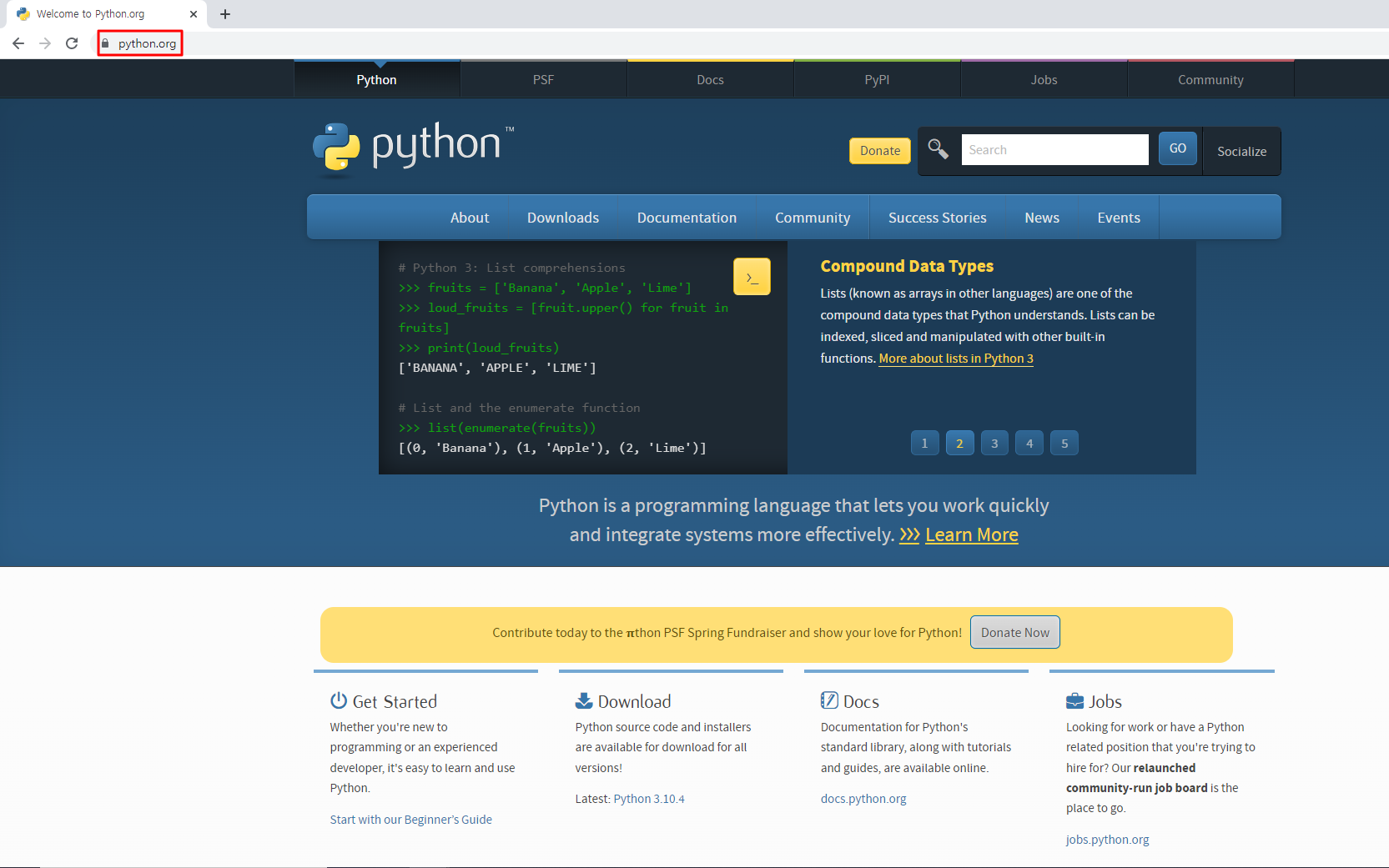Expand the Socialize dropdown
Screen dimensions: 1389x868
pyautogui.click(x=1242, y=151)
